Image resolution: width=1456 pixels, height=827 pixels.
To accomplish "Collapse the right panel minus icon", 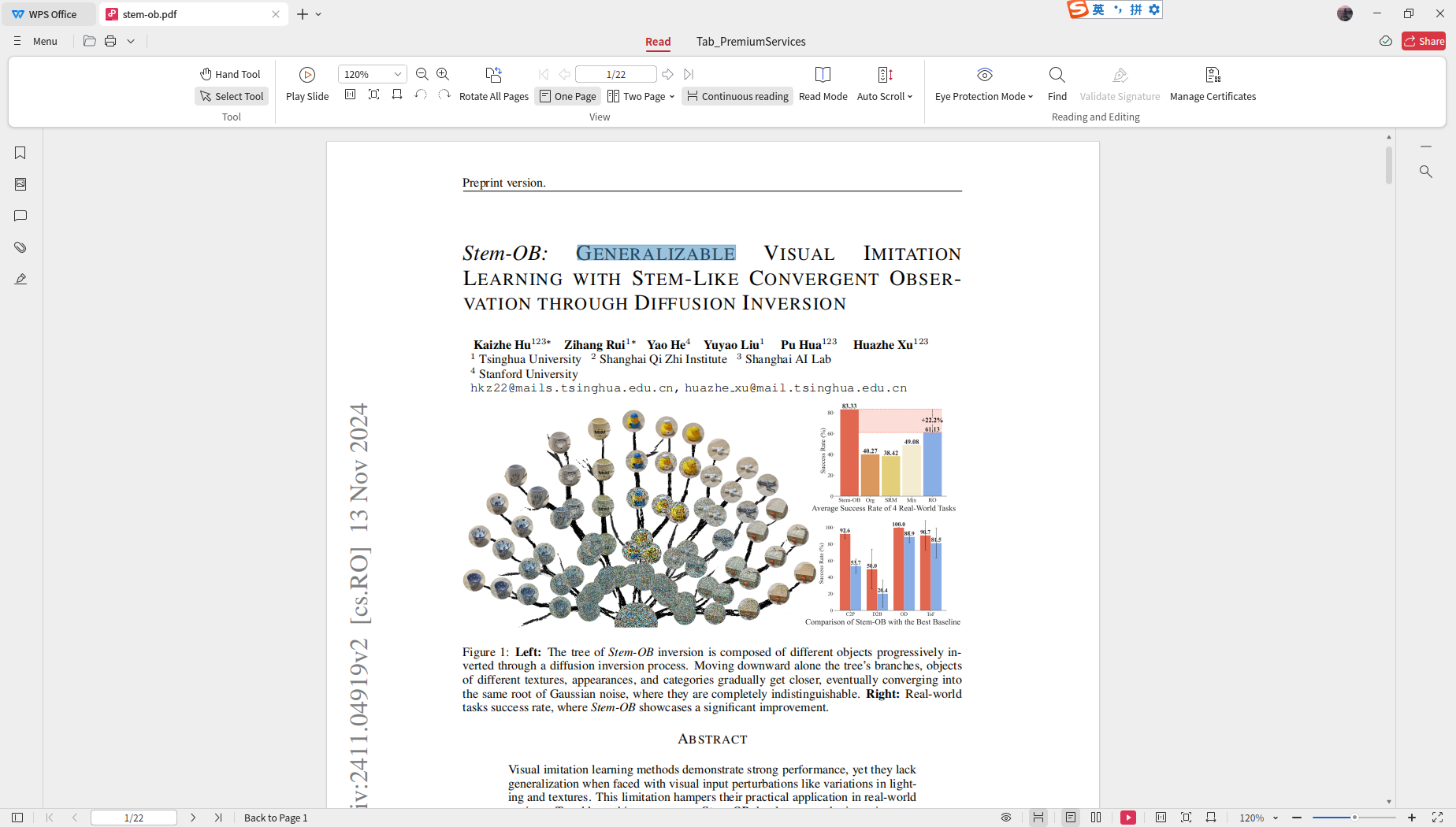I will [1426, 146].
